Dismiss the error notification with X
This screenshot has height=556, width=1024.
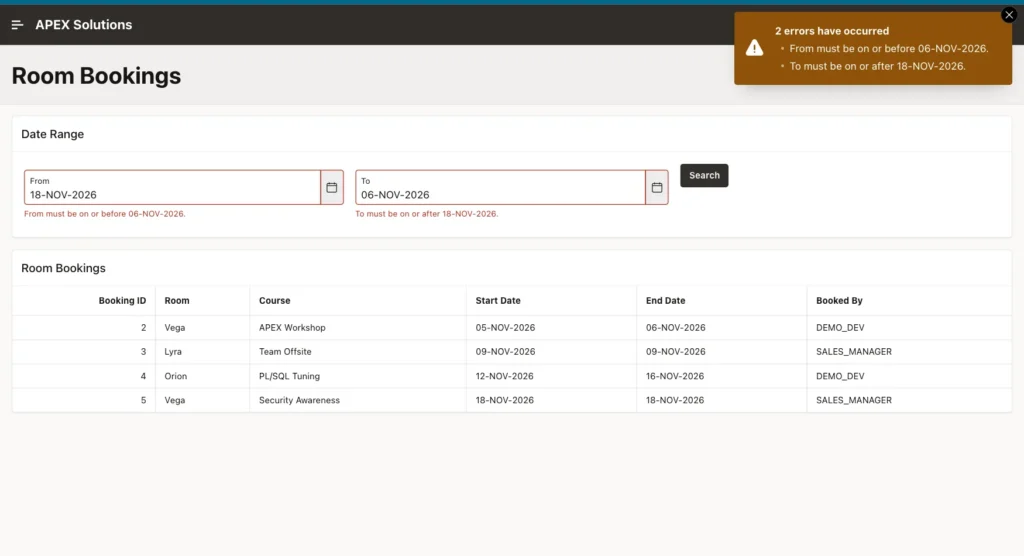tap(1009, 15)
